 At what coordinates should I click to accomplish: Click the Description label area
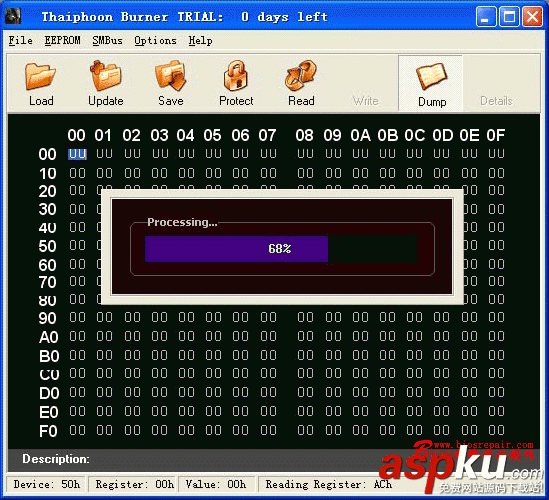tap(56, 459)
